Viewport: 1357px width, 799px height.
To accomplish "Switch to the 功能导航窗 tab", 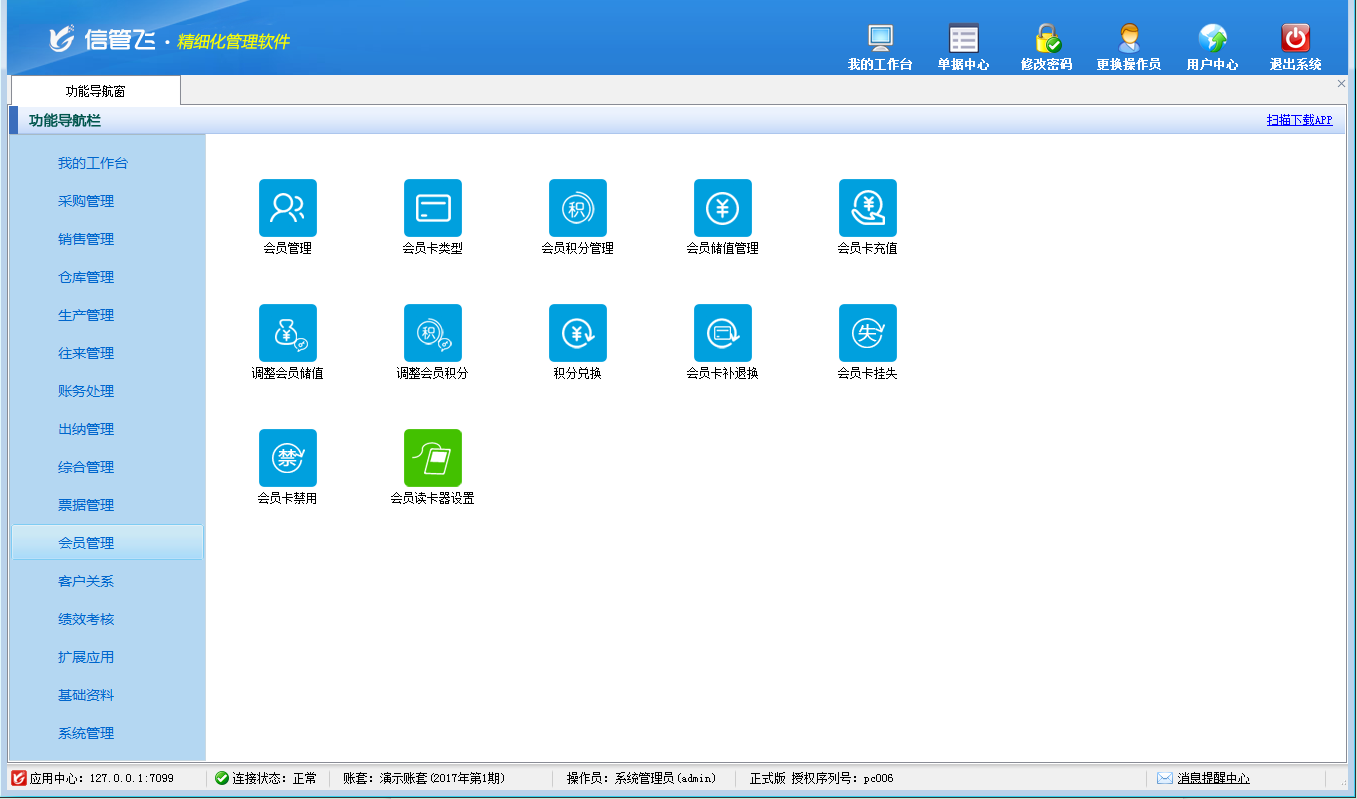I will (96, 91).
